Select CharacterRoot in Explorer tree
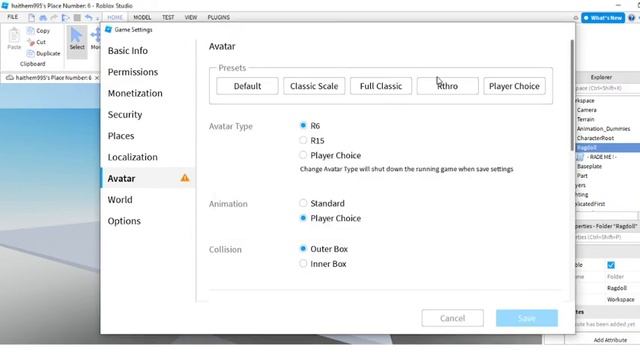The width and height of the screenshot is (640, 360). (595, 138)
